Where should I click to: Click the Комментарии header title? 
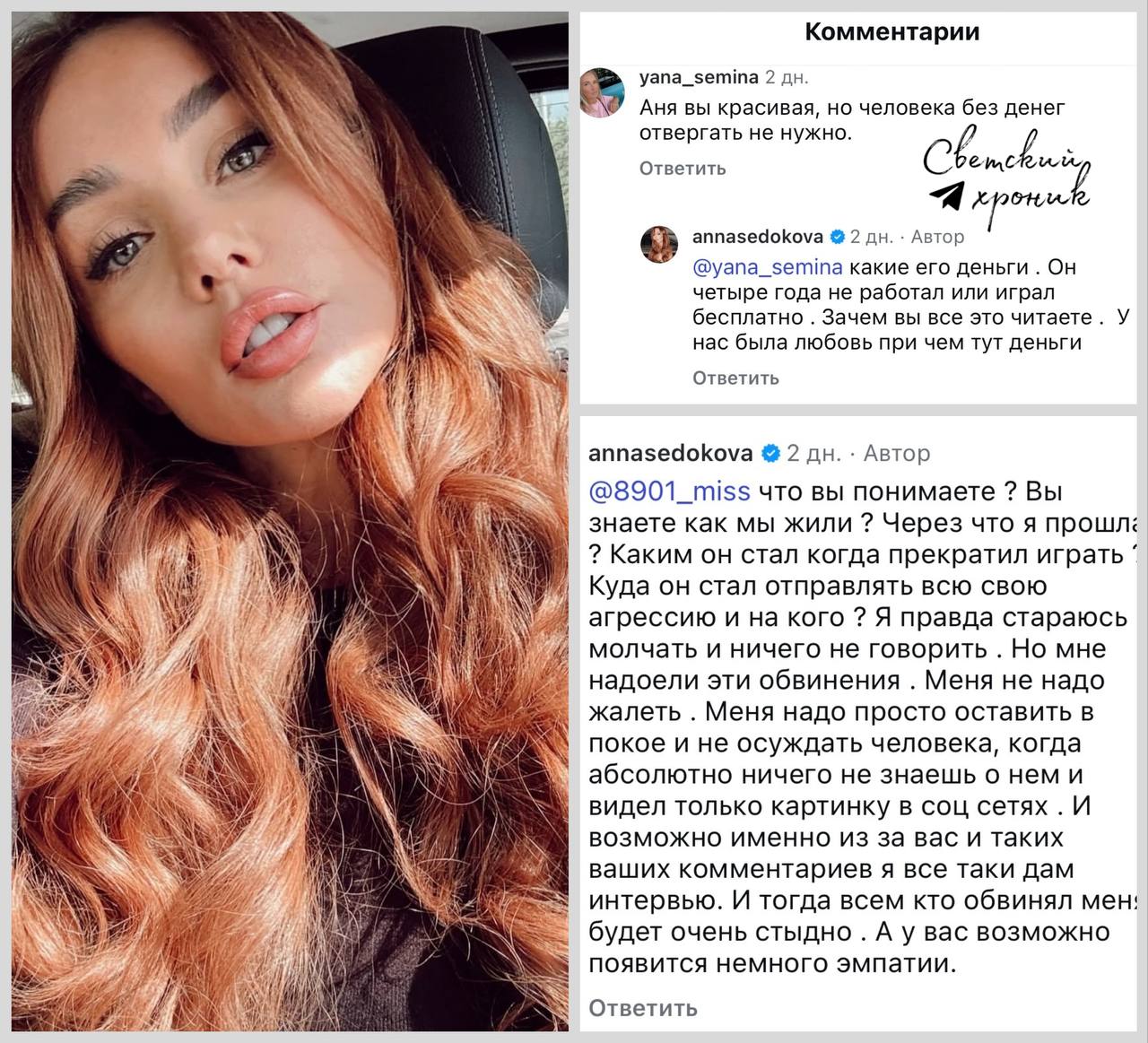click(892, 32)
